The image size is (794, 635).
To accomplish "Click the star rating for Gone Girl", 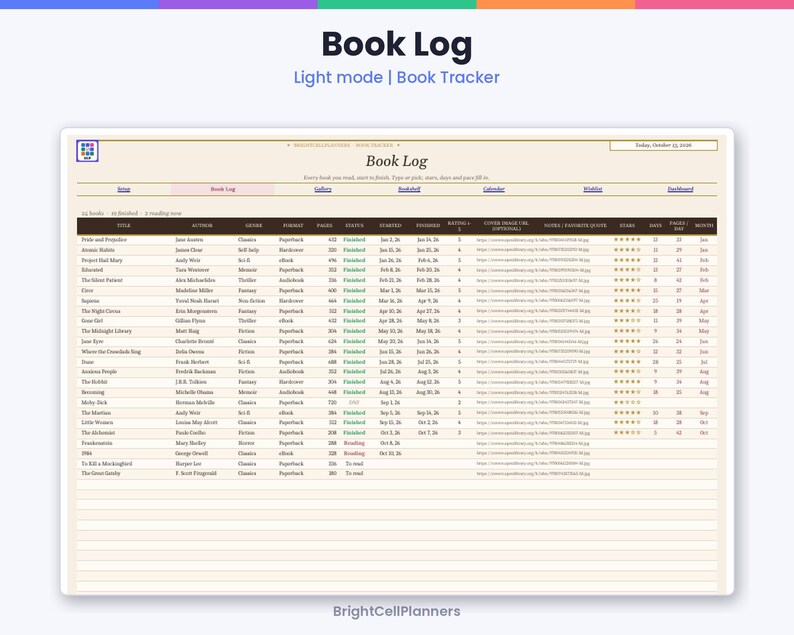I will pyautogui.click(x=627, y=321).
